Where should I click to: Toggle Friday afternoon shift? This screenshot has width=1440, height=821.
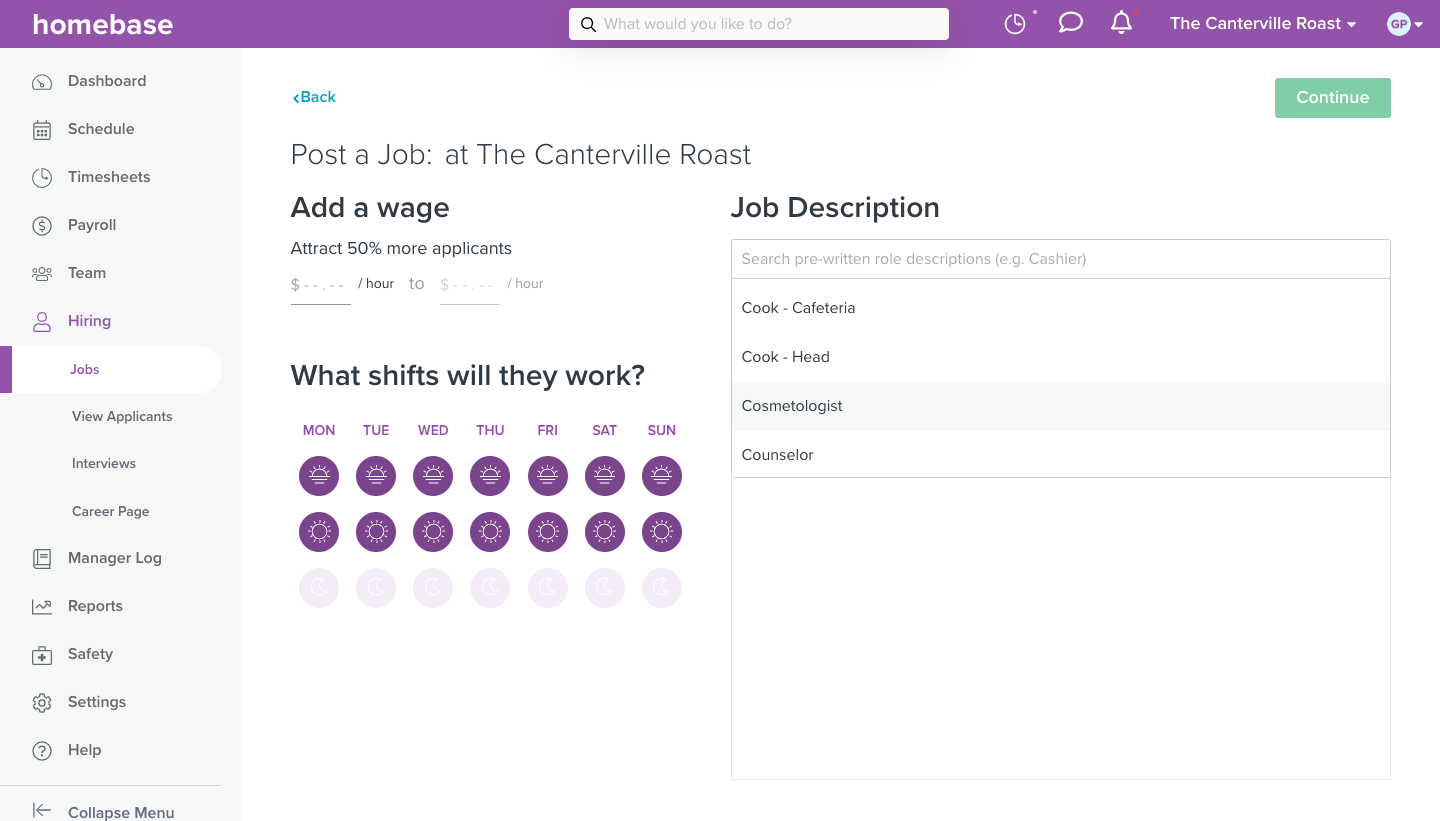coord(547,532)
